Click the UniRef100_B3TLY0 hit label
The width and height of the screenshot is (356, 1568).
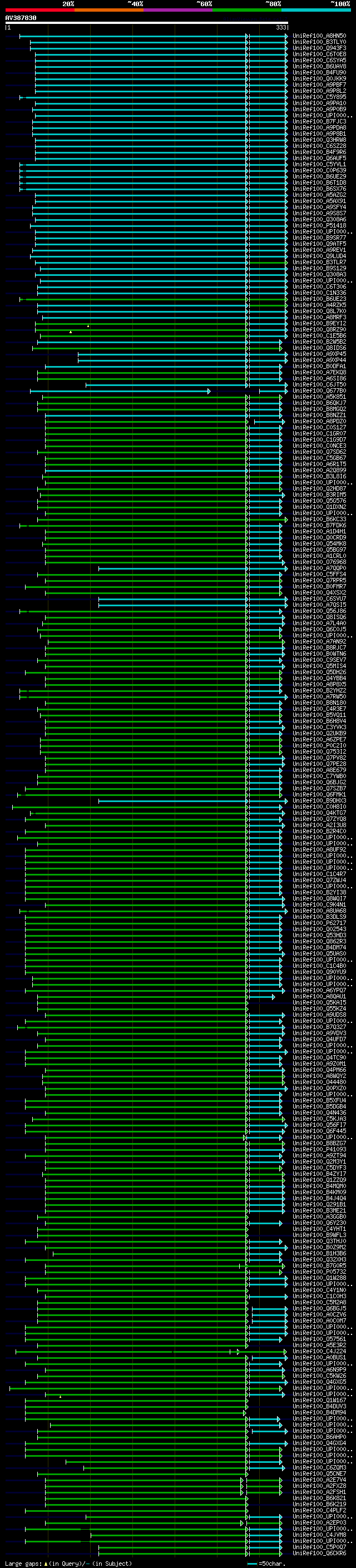pyautogui.click(x=319, y=42)
